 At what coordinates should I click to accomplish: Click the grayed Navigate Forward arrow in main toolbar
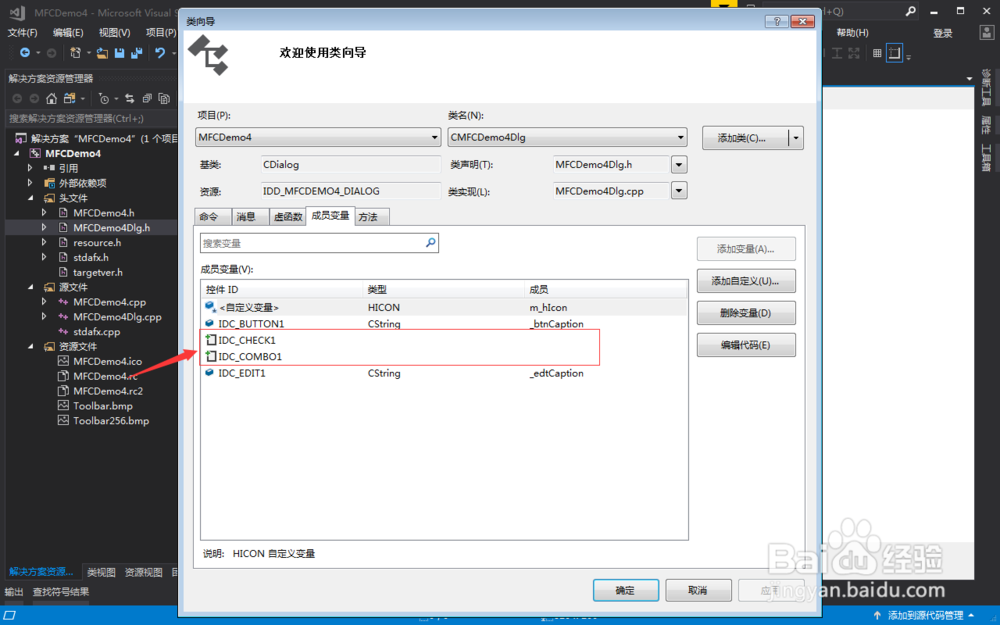(52, 53)
